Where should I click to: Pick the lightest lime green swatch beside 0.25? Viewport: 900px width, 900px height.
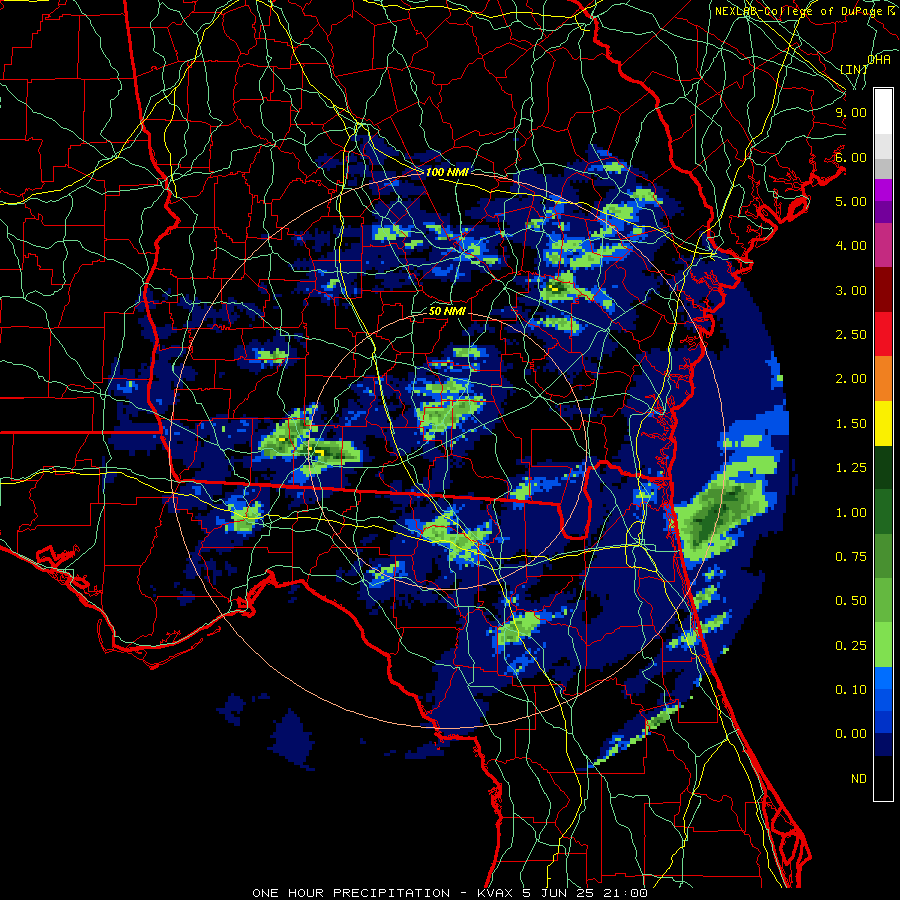pos(883,645)
